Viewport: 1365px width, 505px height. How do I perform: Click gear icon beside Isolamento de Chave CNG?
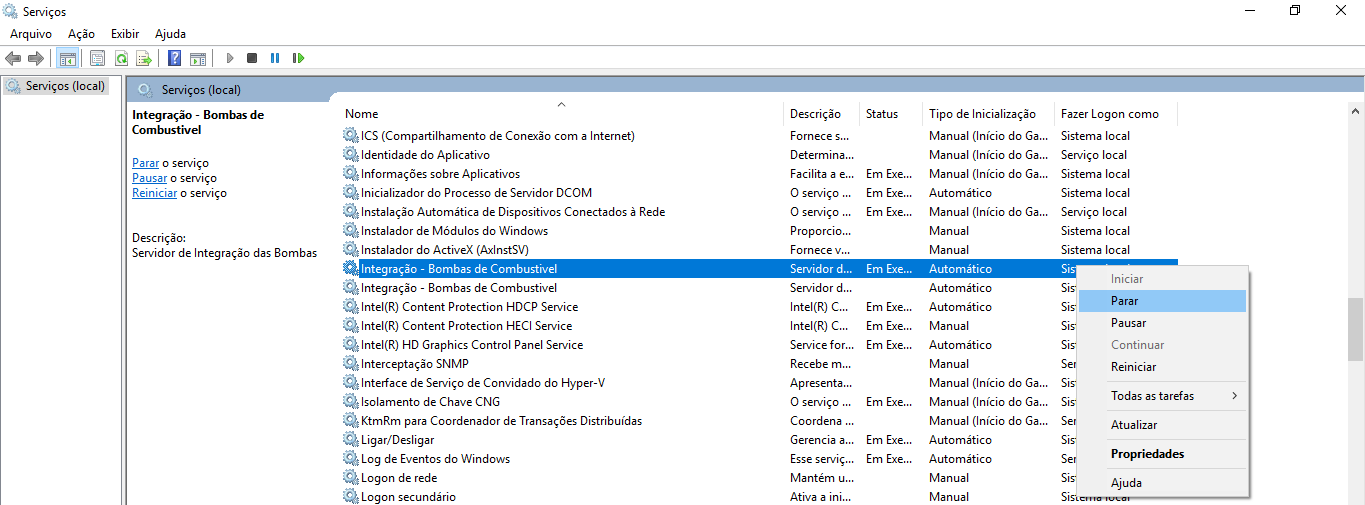(x=350, y=401)
